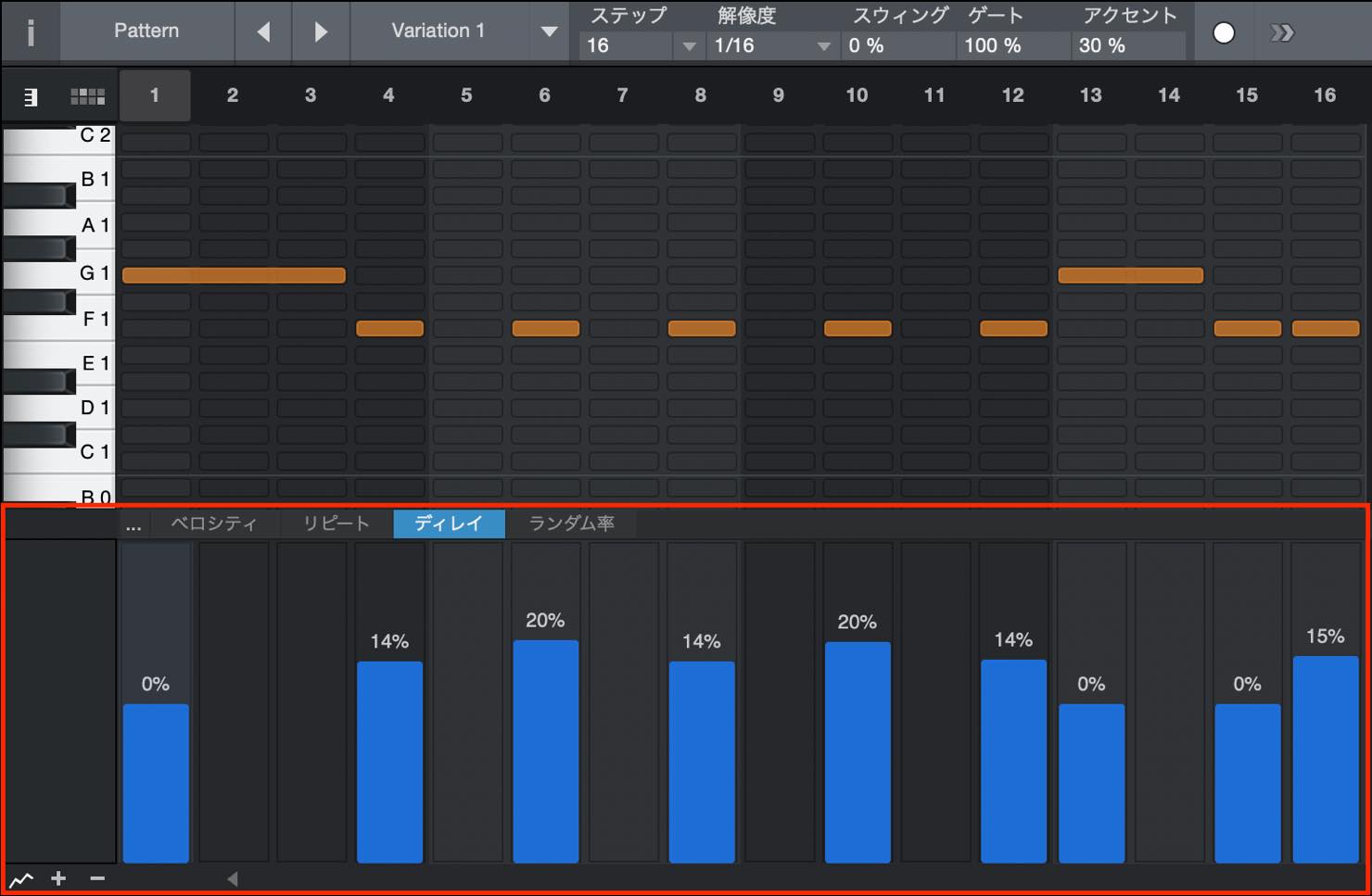Screen dimensions: 1372x896
Task: Toggle the F1 note at step 16
Action: (1326, 328)
